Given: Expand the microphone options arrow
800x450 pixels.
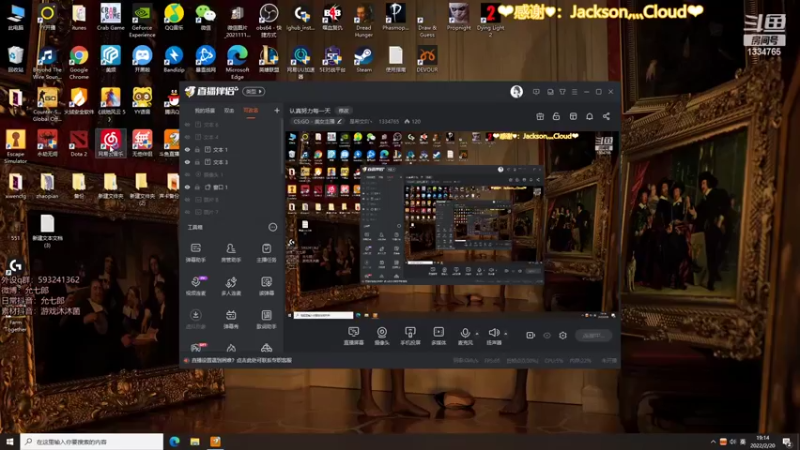Looking at the screenshot, I should [x=477, y=334].
